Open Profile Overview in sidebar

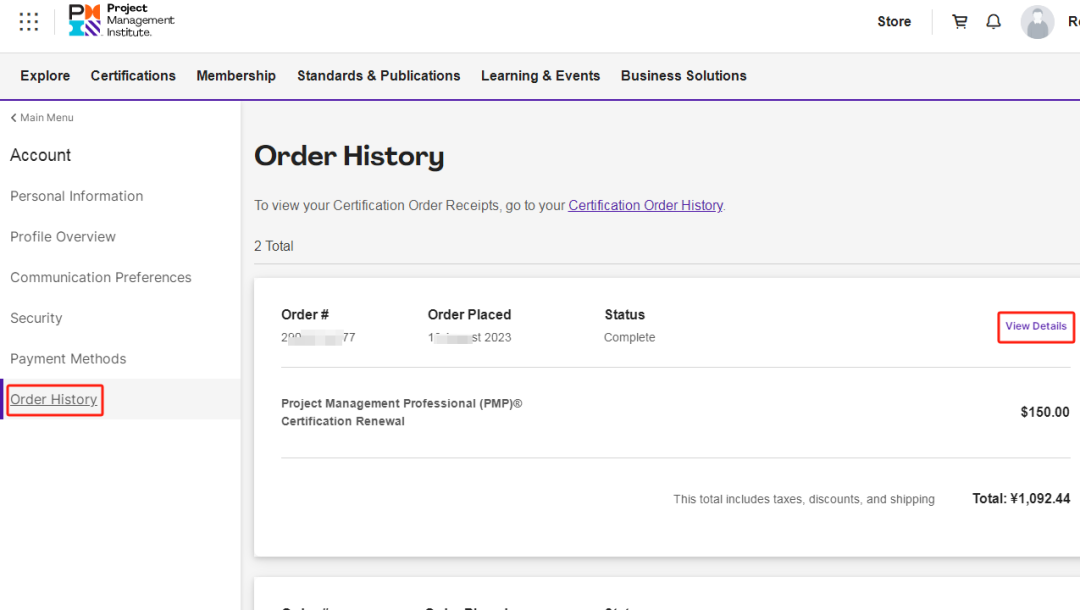click(63, 237)
